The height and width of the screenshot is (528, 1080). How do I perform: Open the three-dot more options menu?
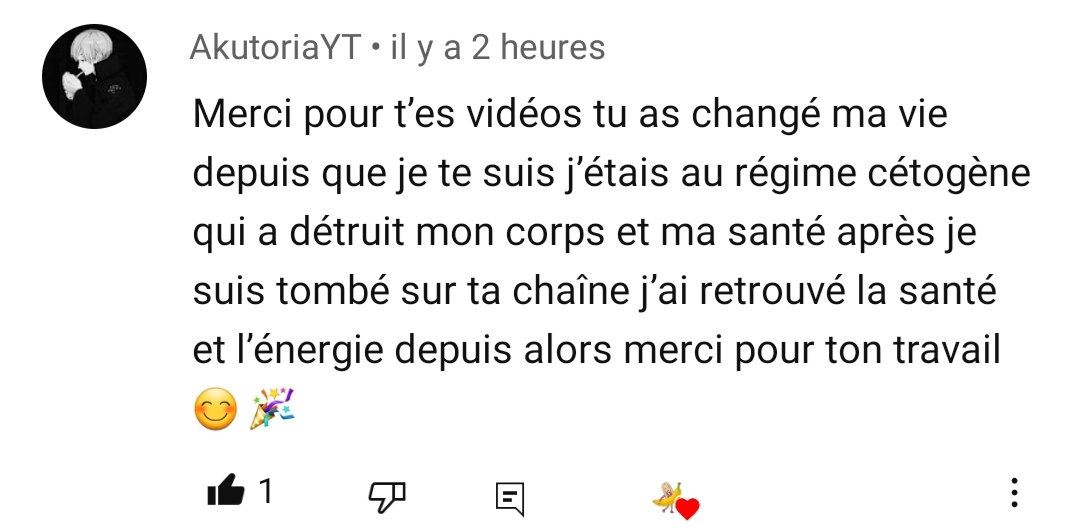coord(1014,493)
